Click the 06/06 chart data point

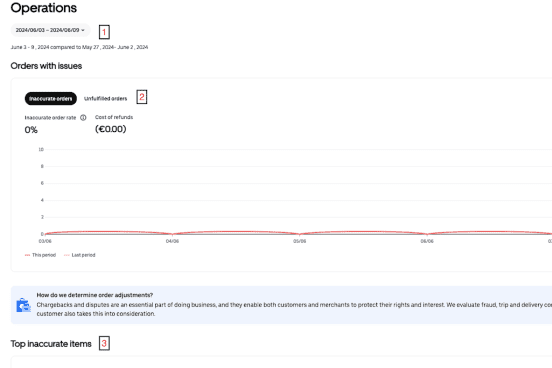tap(427, 234)
